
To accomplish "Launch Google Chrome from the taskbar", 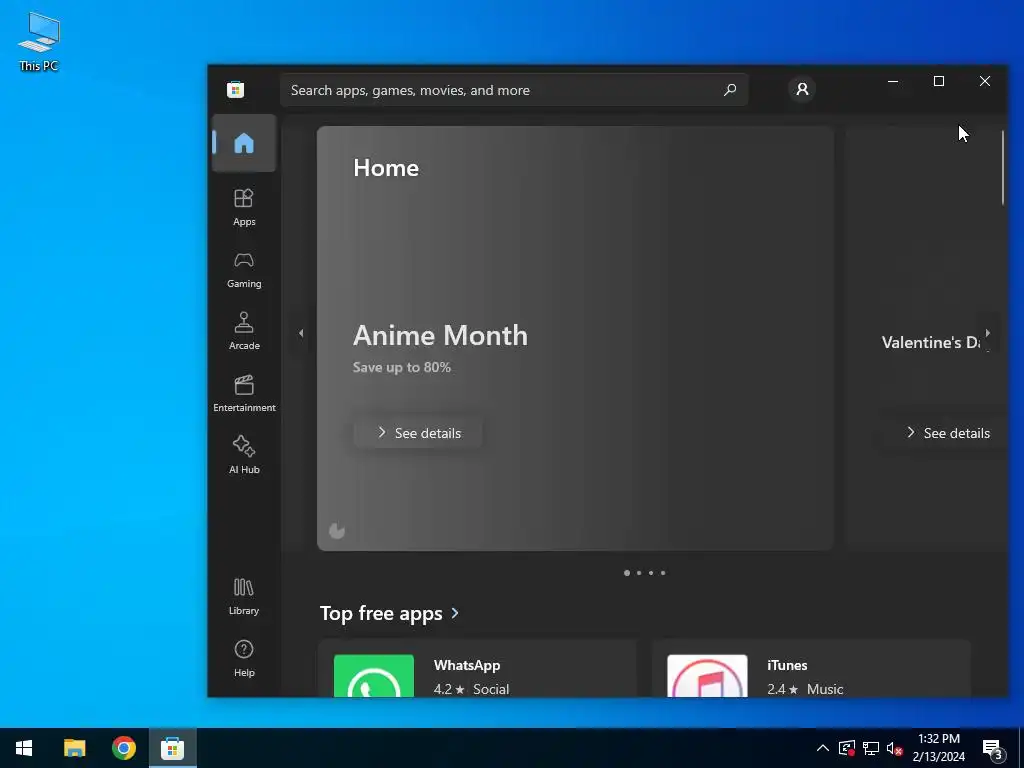I will click(124, 748).
